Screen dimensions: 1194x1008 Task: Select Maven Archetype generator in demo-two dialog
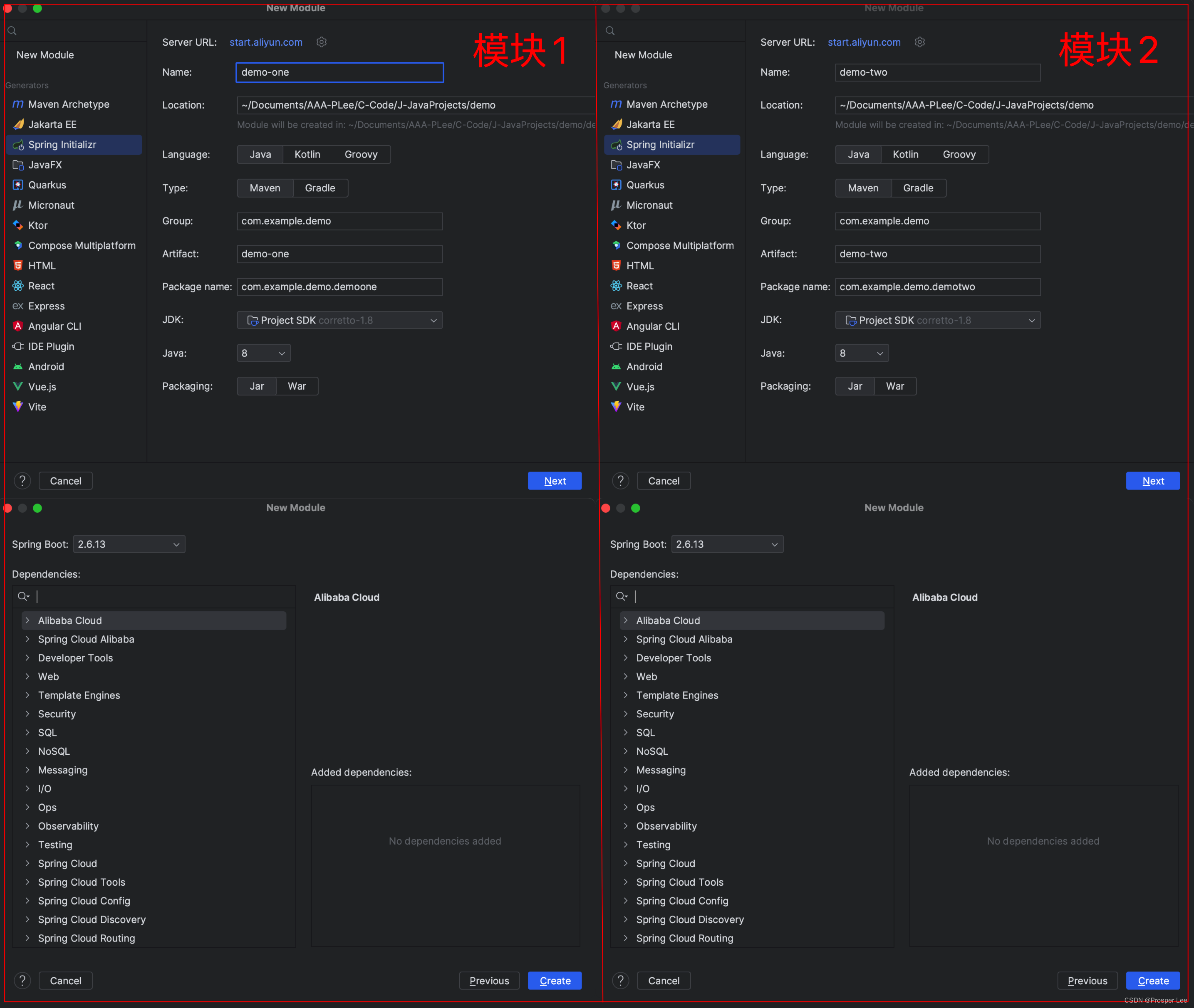671,104
